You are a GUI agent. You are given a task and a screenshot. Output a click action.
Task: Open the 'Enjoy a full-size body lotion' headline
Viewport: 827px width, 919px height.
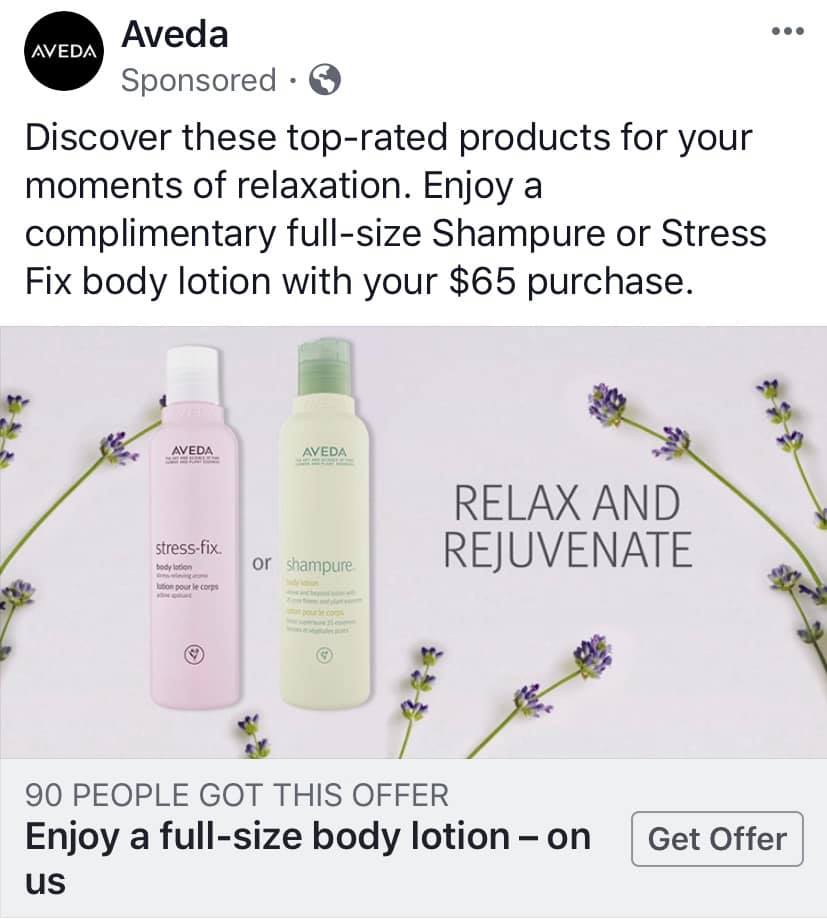[x=308, y=859]
